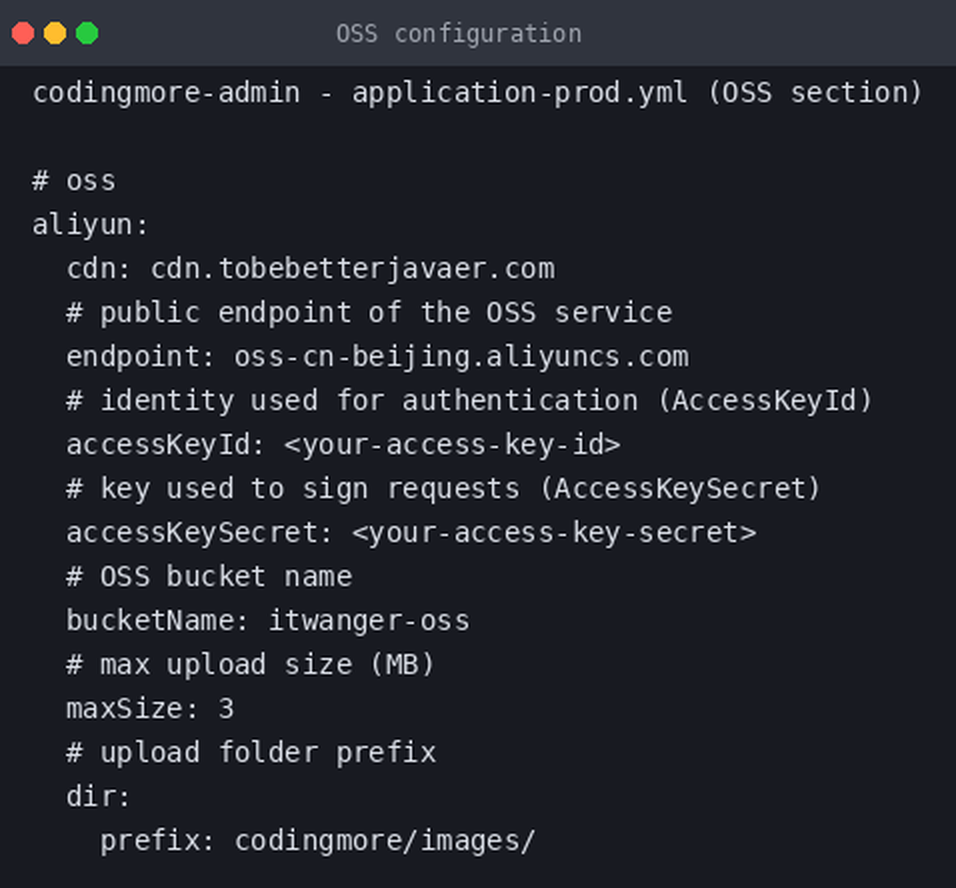Click the cdn.tobebetterjavaer.com value
This screenshot has width=956, height=888.
pyautogui.click(x=353, y=269)
